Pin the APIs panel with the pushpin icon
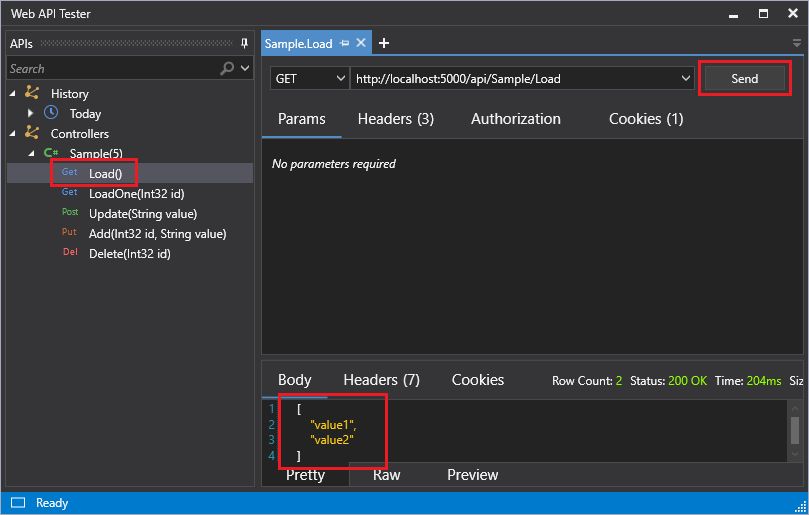Screen dimensions: 809x515 click(x=245, y=43)
